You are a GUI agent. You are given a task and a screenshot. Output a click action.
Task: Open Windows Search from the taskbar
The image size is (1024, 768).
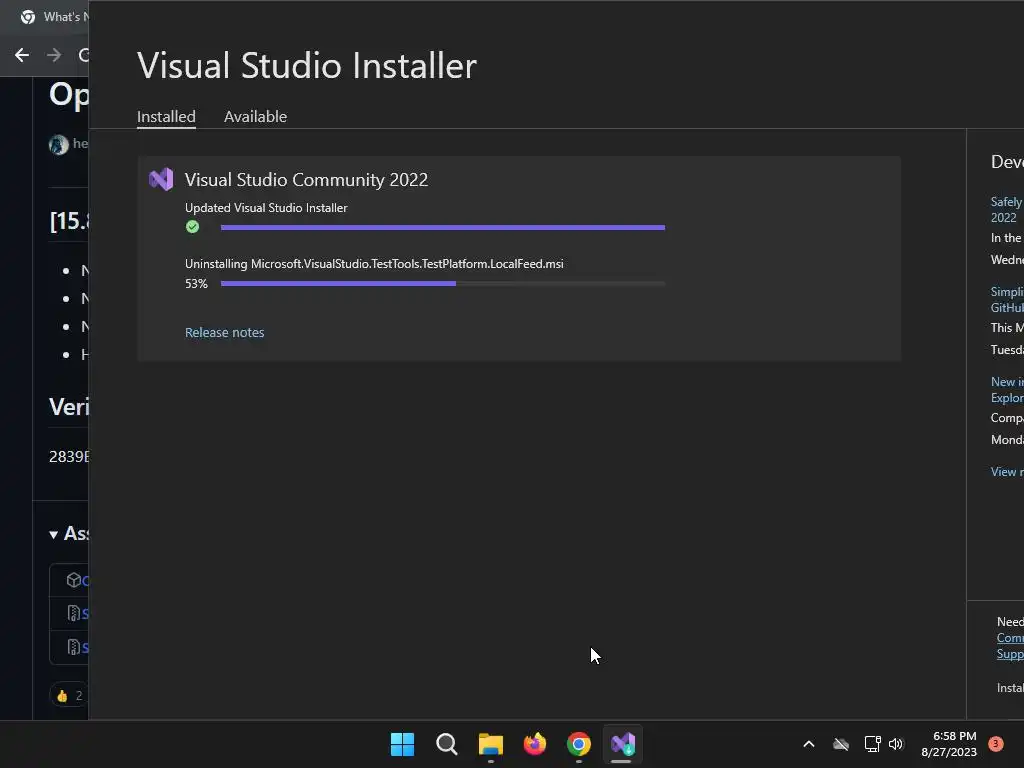click(x=447, y=744)
